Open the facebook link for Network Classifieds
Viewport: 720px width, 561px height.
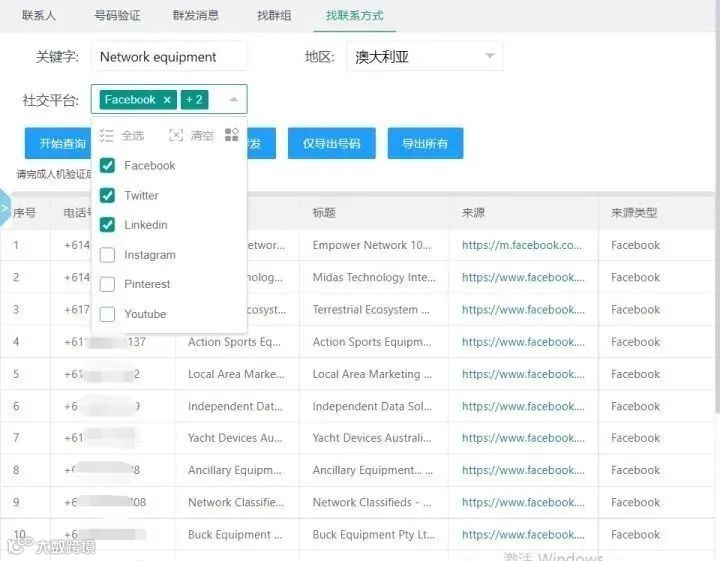coord(523,502)
